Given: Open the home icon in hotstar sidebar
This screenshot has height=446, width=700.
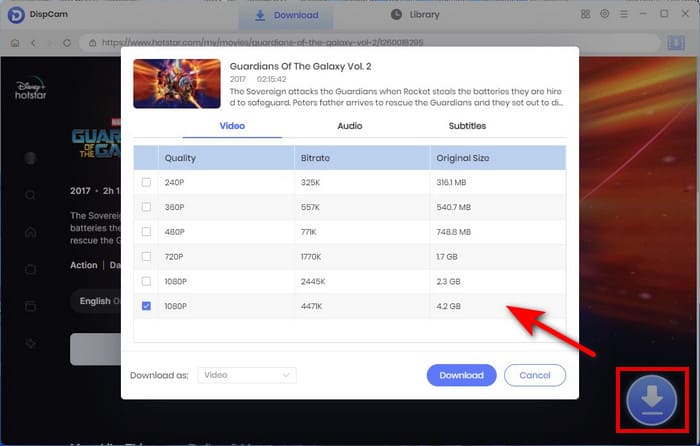Looking at the screenshot, I should (x=30, y=232).
